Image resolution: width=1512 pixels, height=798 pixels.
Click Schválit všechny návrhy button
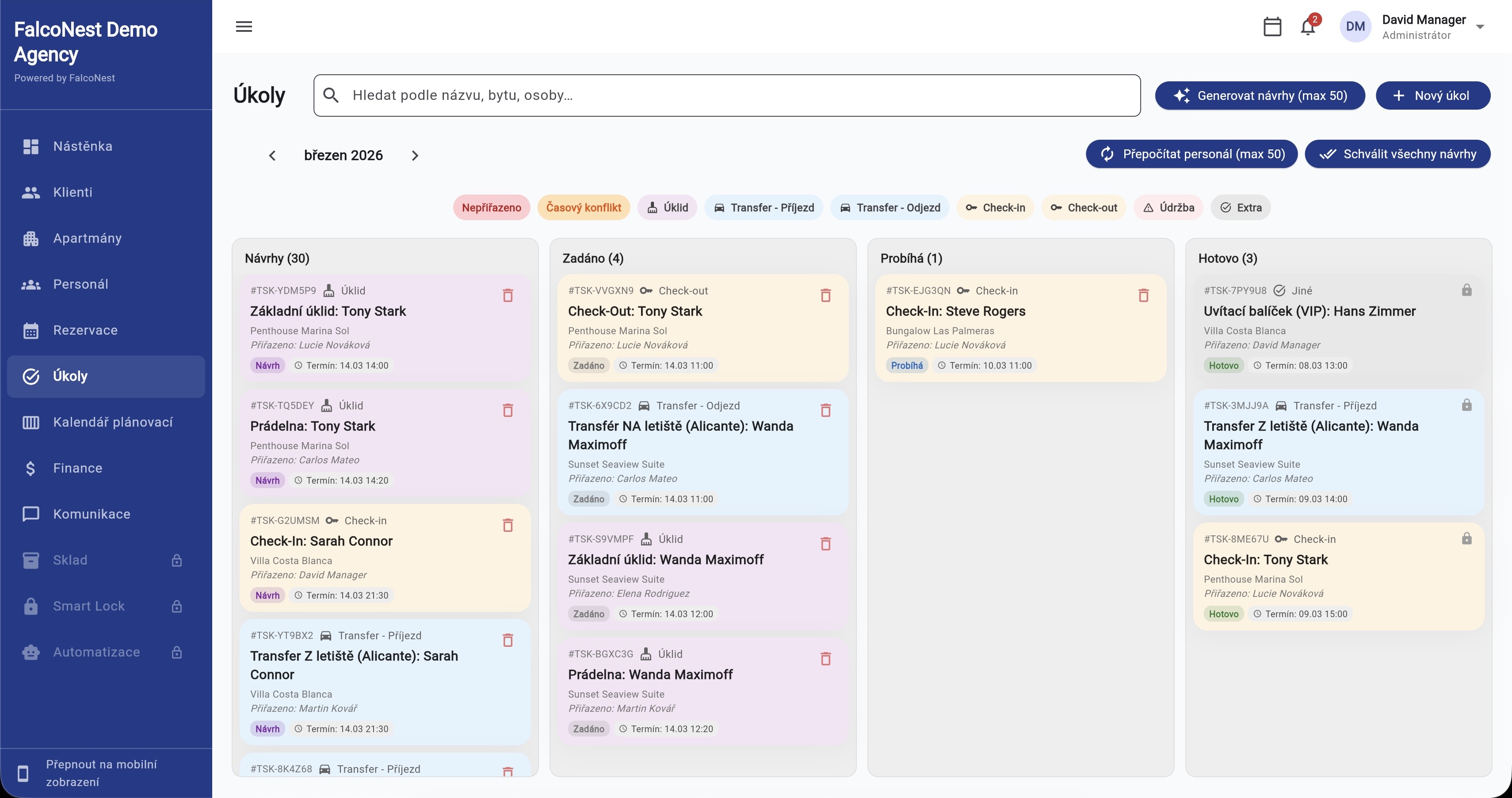tap(1397, 154)
